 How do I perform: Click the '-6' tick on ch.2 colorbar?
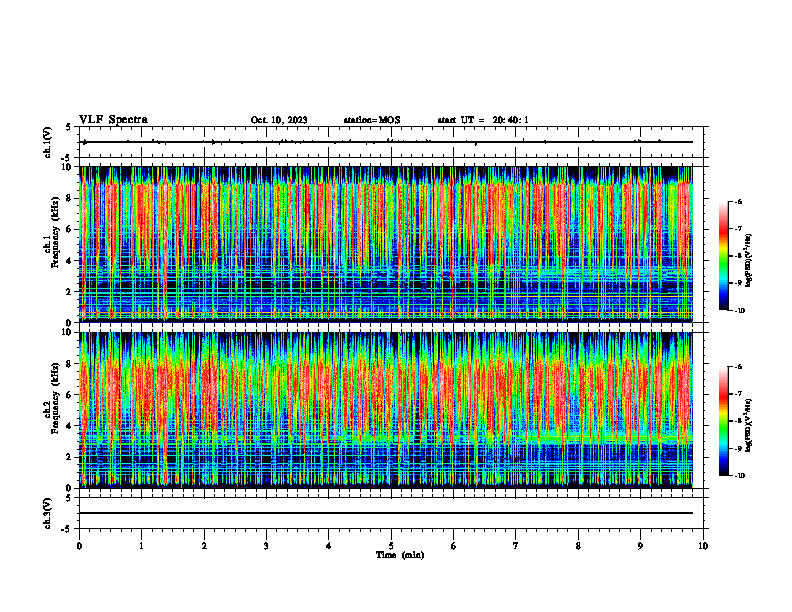click(739, 367)
